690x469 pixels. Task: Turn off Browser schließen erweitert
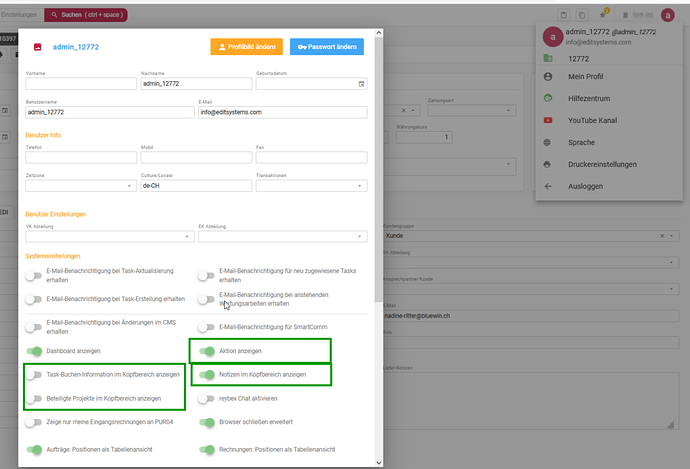pyautogui.click(x=206, y=422)
